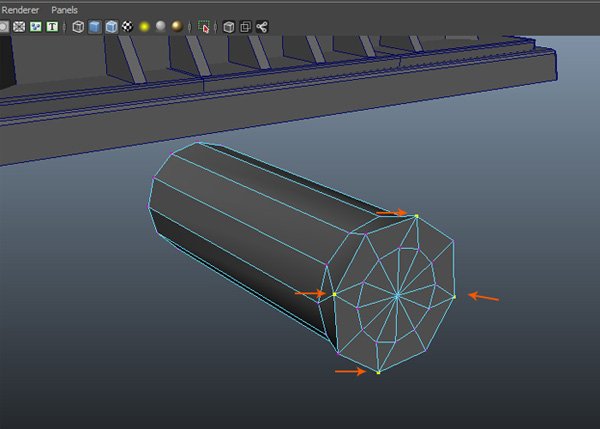Select yellow vertex on left of cap
Viewport: 600px width, 429px height.
click(334, 294)
